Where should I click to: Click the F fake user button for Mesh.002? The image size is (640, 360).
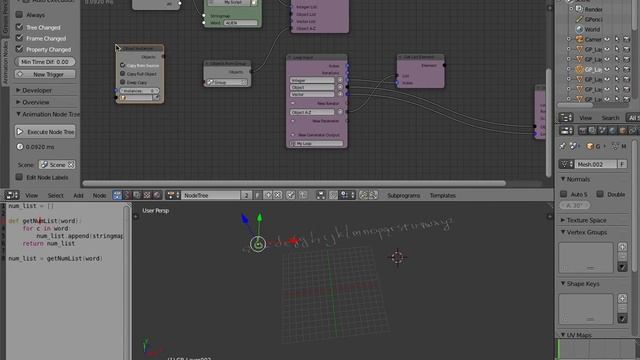coord(622,164)
